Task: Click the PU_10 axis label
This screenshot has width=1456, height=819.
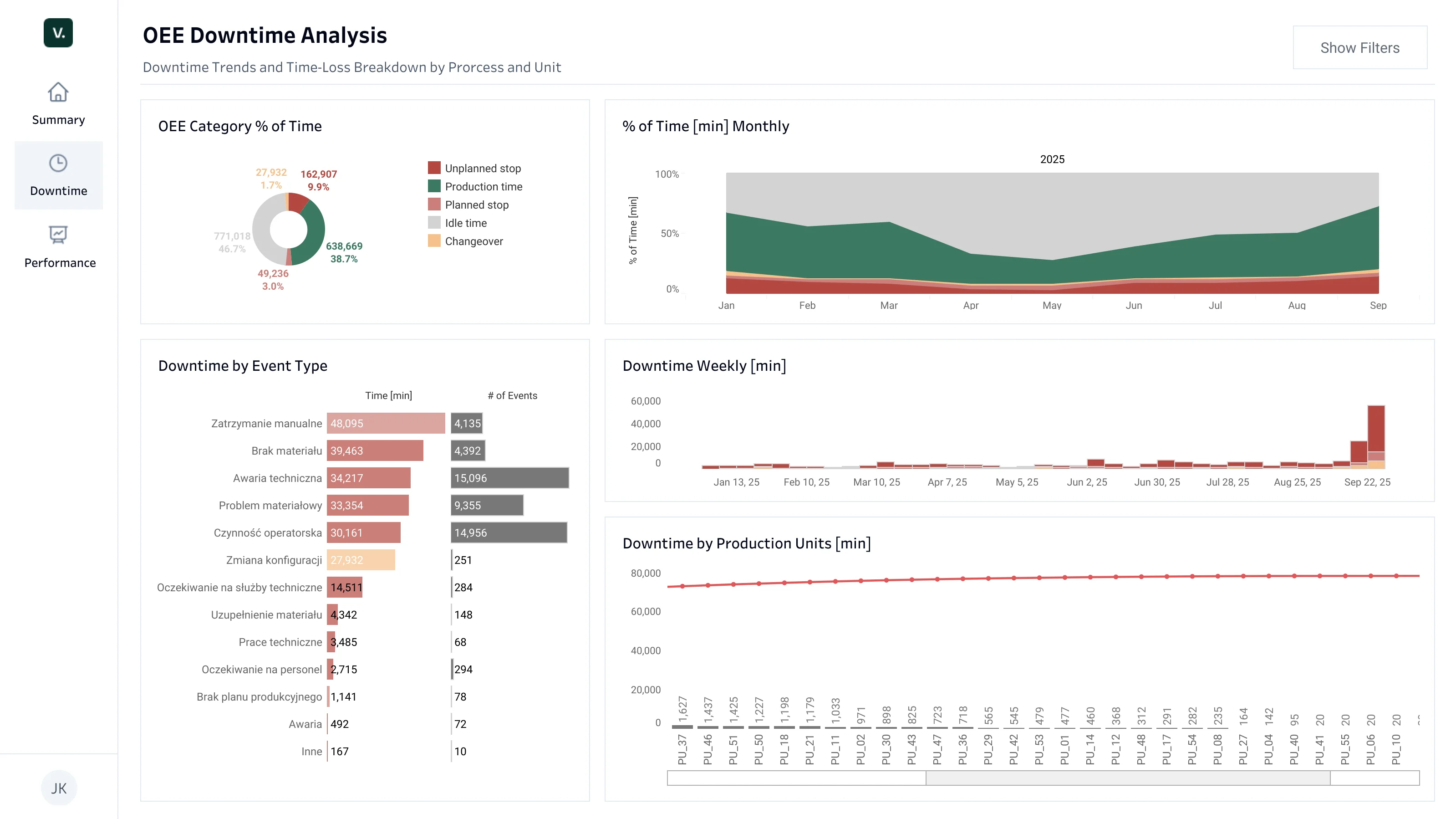Action: pos(1396,750)
